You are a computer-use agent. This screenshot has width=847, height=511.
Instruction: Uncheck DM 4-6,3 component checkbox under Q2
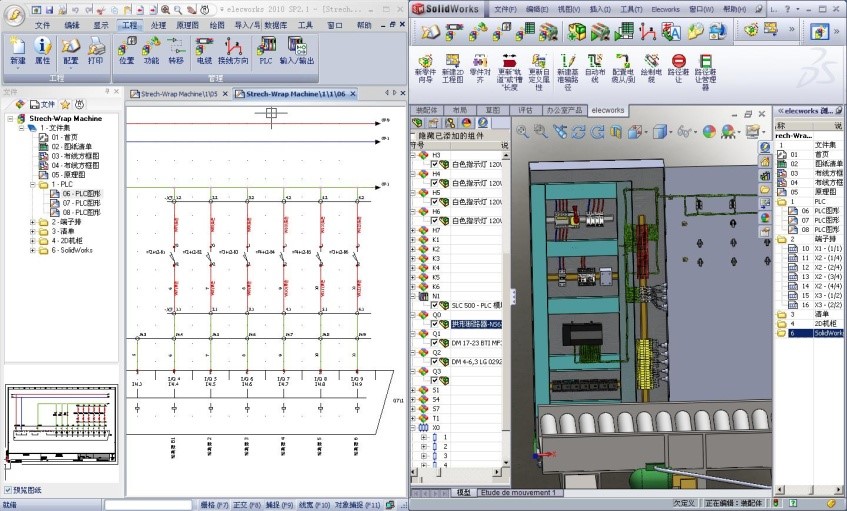[x=434, y=362]
